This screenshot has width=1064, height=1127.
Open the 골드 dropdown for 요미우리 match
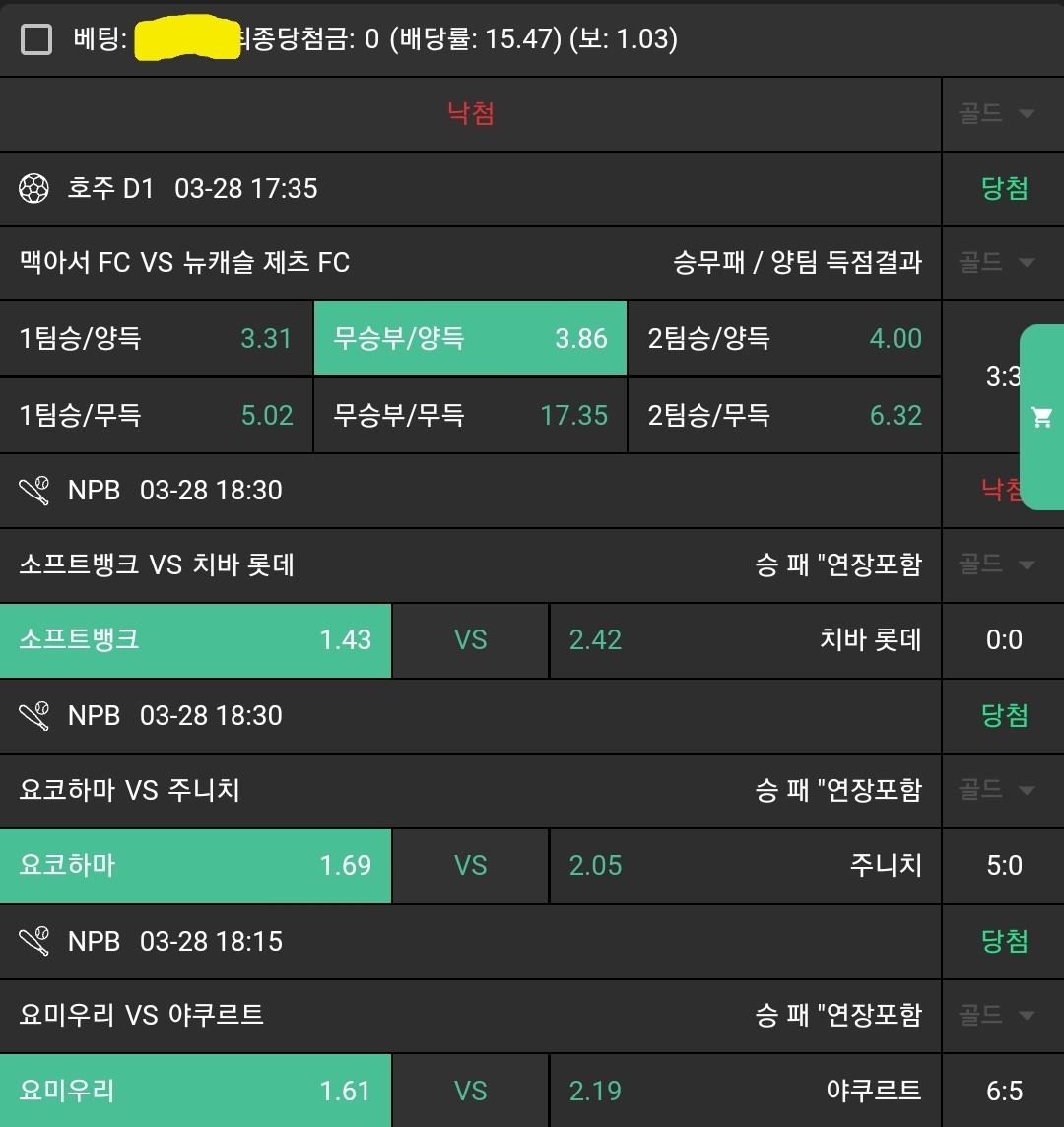(997, 1015)
